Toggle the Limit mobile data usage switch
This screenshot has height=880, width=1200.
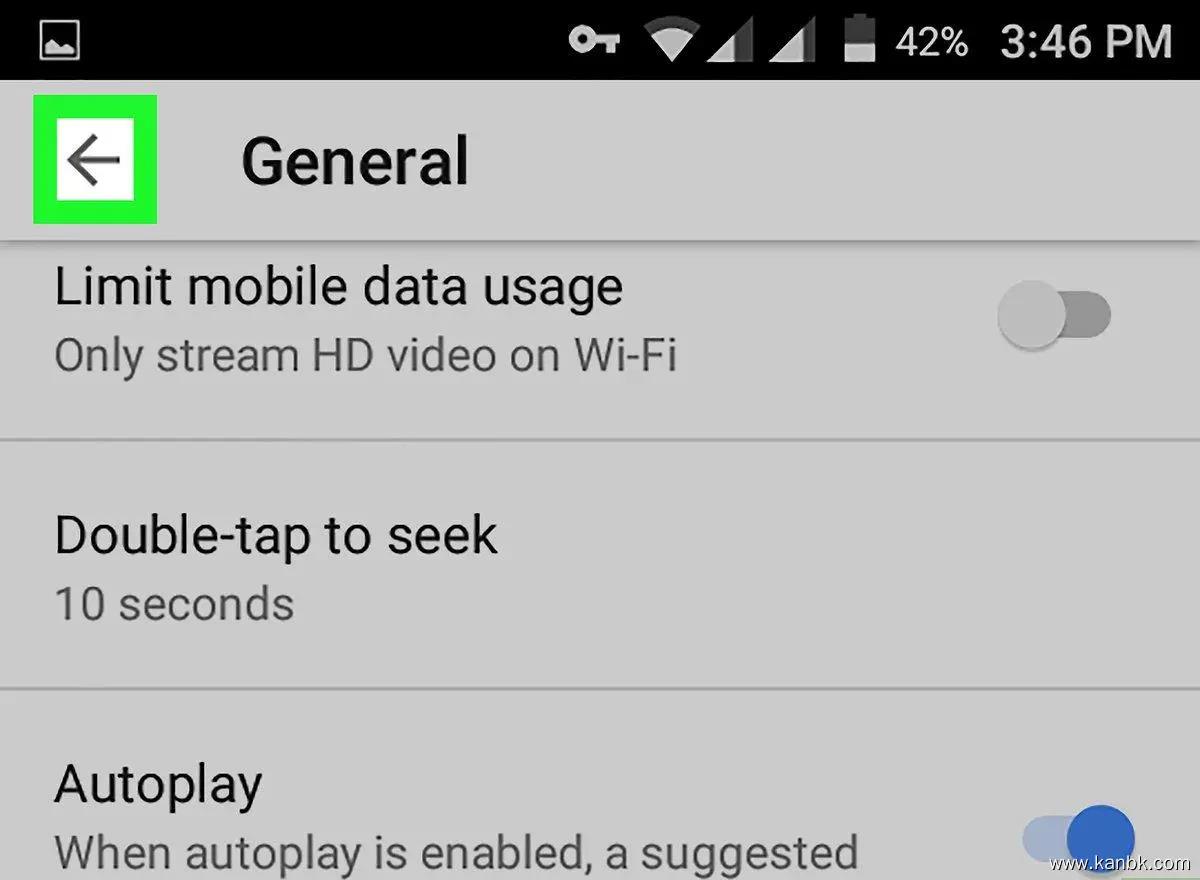[x=1054, y=315]
